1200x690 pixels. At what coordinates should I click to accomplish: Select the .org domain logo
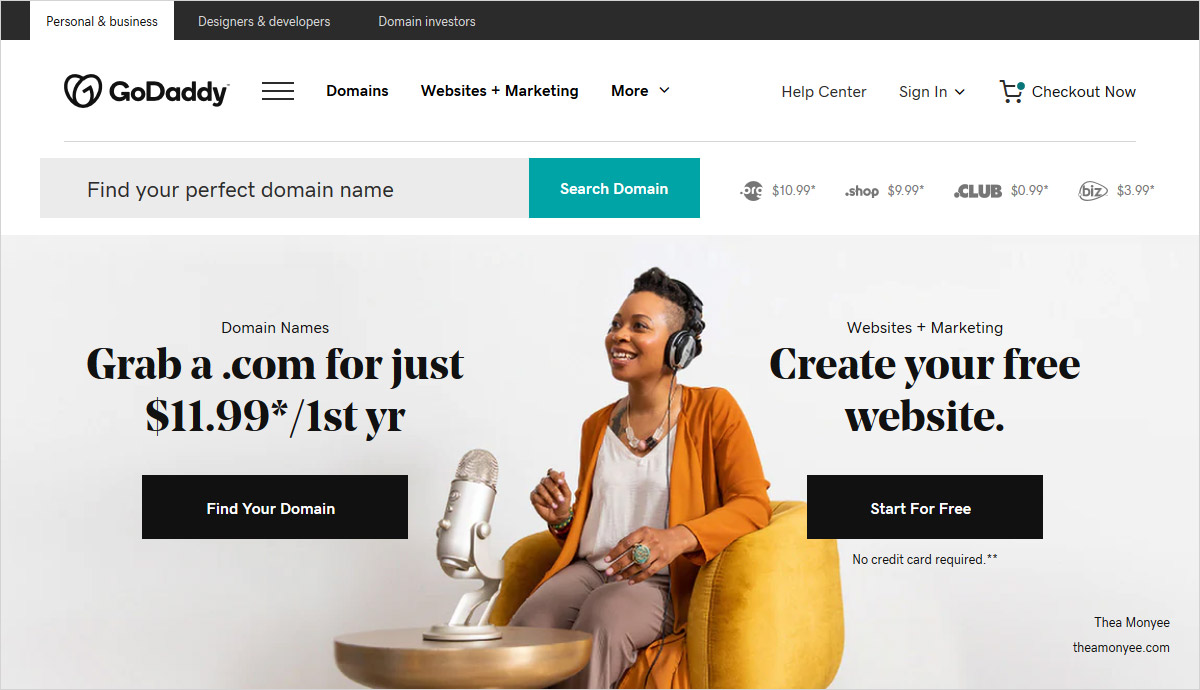751,190
